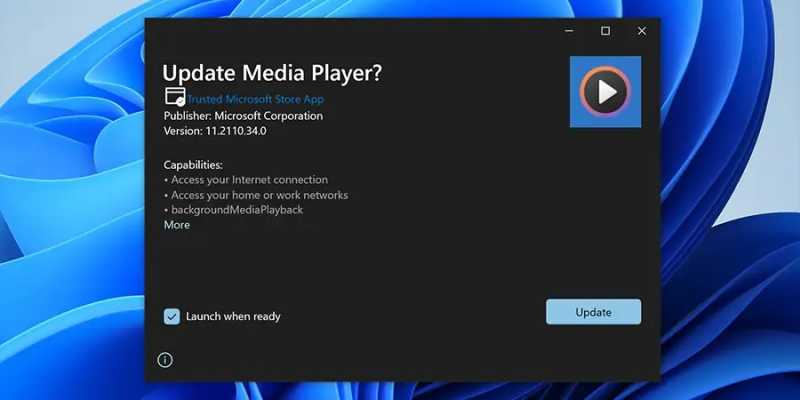
Task: Maximize the installer window
Action: [x=605, y=31]
